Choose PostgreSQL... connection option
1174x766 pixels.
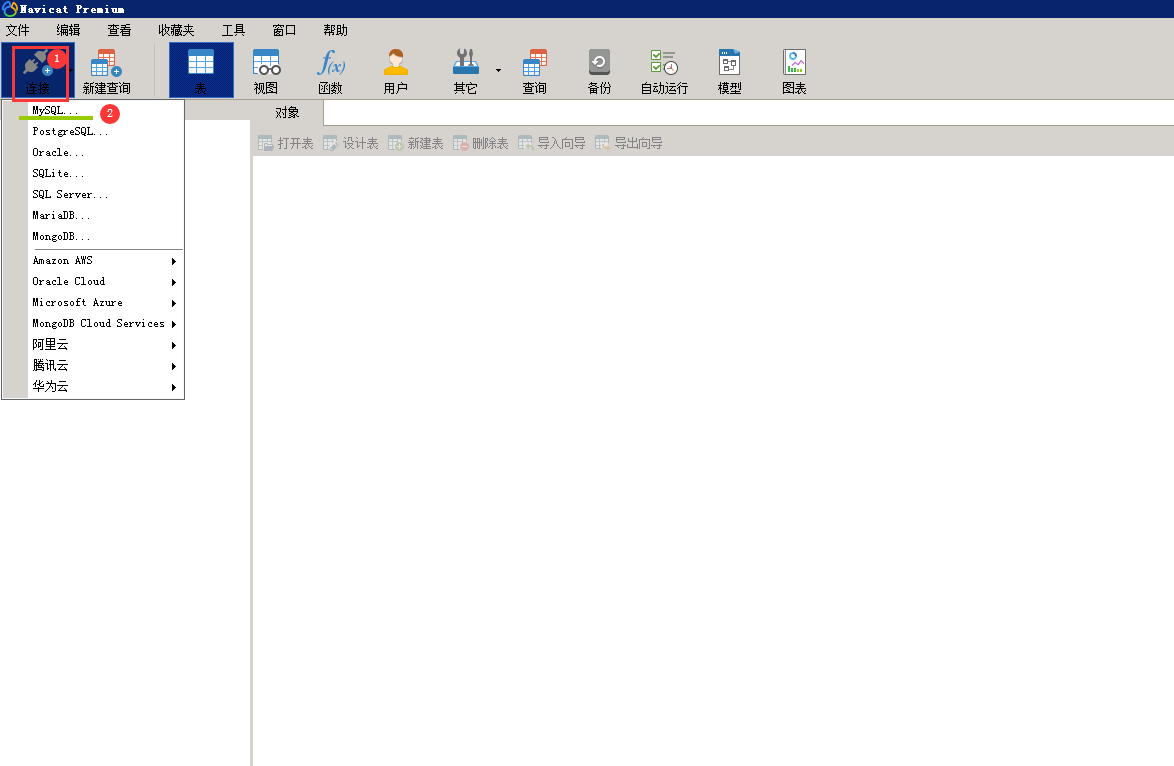click(x=94, y=131)
